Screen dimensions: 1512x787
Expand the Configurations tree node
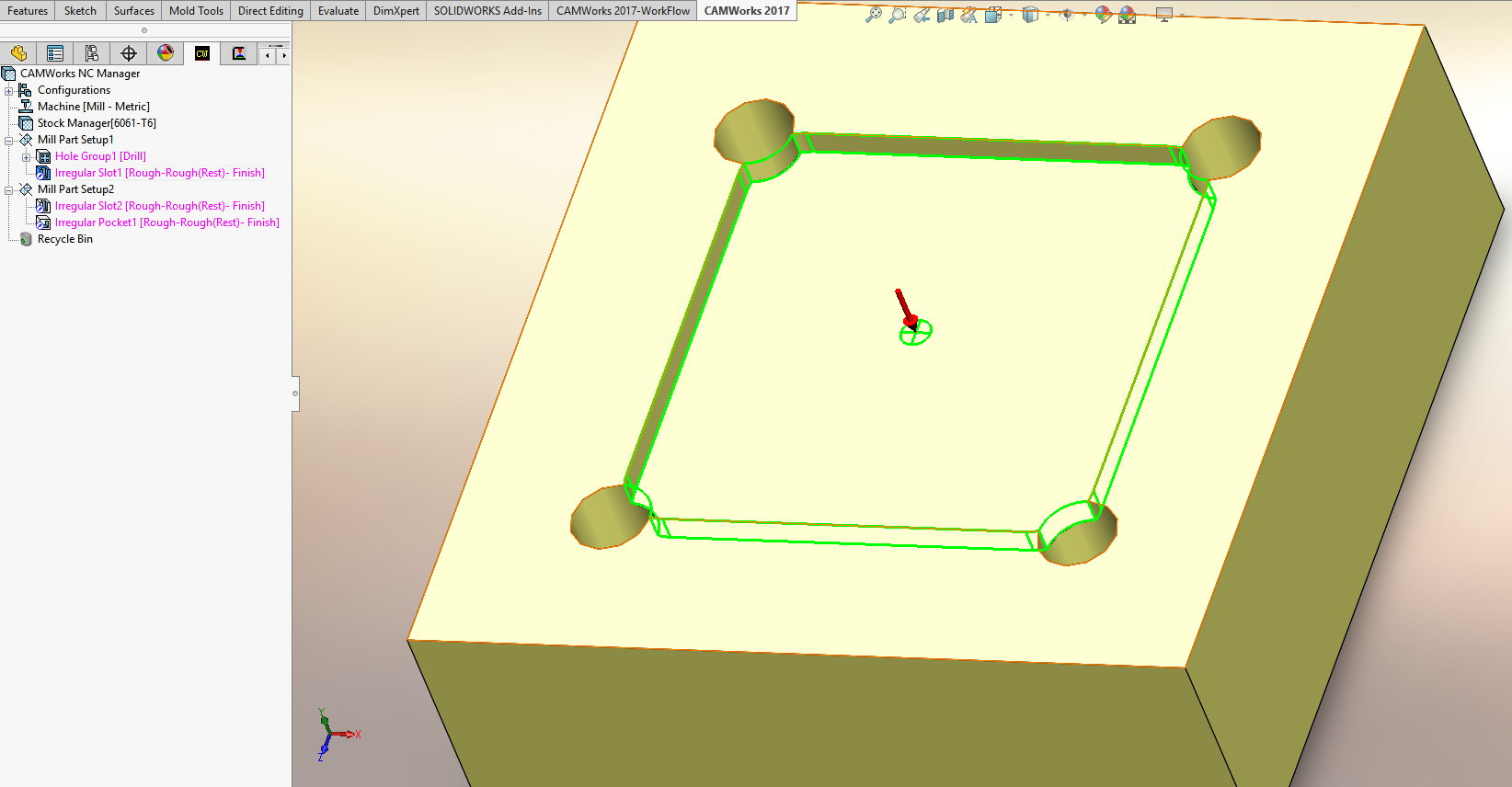(x=9, y=90)
